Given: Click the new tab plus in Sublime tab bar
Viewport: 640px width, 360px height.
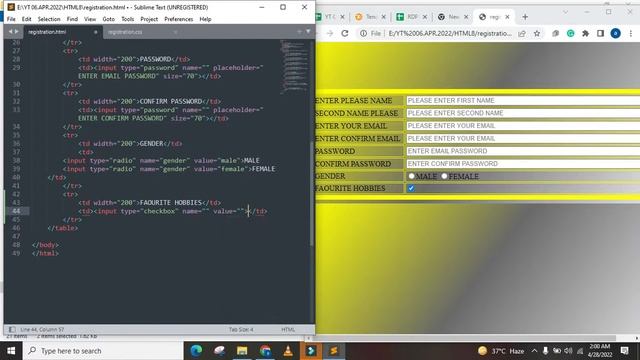Looking at the screenshot, I should pyautogui.click(x=299, y=31).
